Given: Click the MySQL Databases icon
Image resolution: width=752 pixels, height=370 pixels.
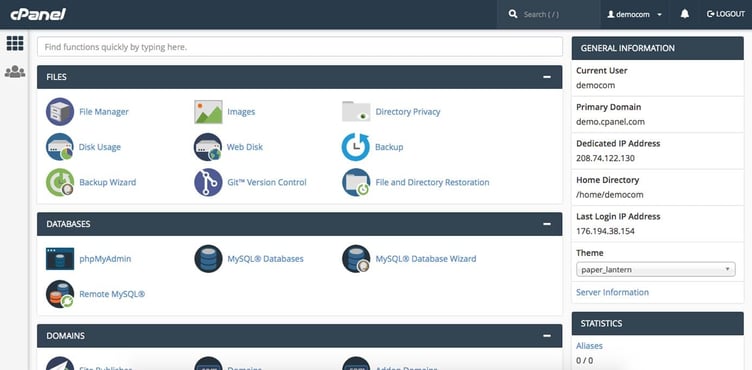Looking at the screenshot, I should click(x=208, y=259).
